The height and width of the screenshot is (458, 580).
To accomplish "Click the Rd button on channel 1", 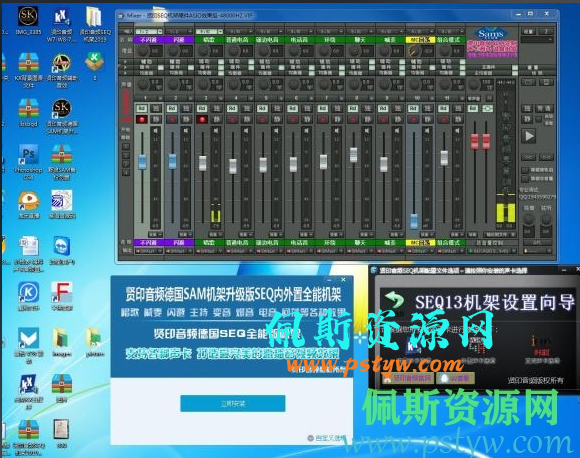I will click(142, 108).
